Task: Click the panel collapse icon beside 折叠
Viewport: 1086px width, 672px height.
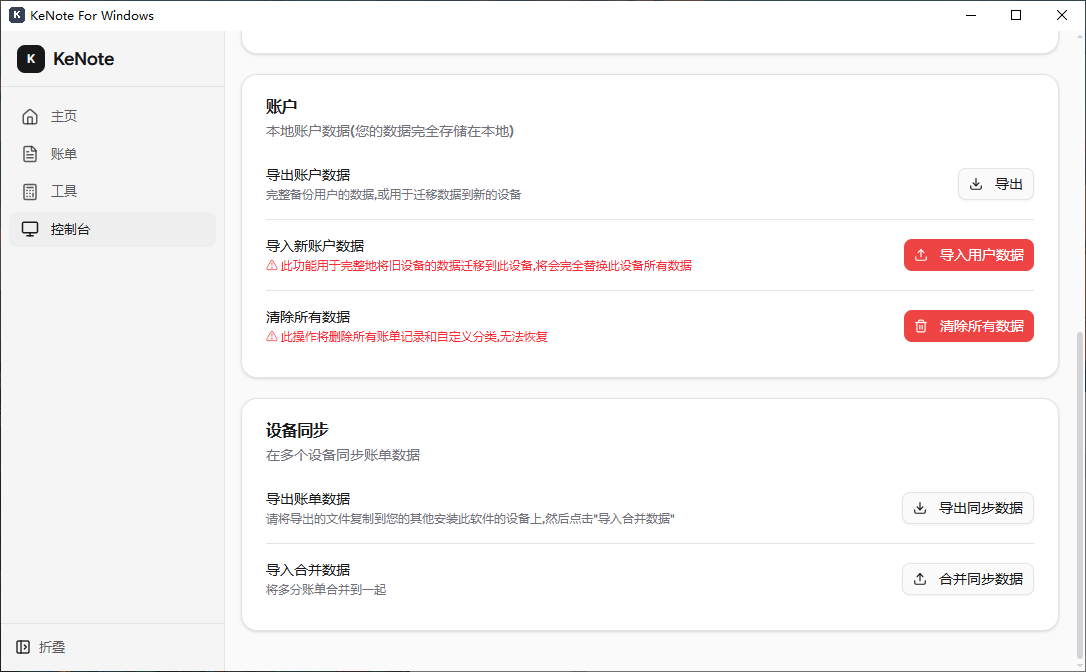Action: coord(23,647)
